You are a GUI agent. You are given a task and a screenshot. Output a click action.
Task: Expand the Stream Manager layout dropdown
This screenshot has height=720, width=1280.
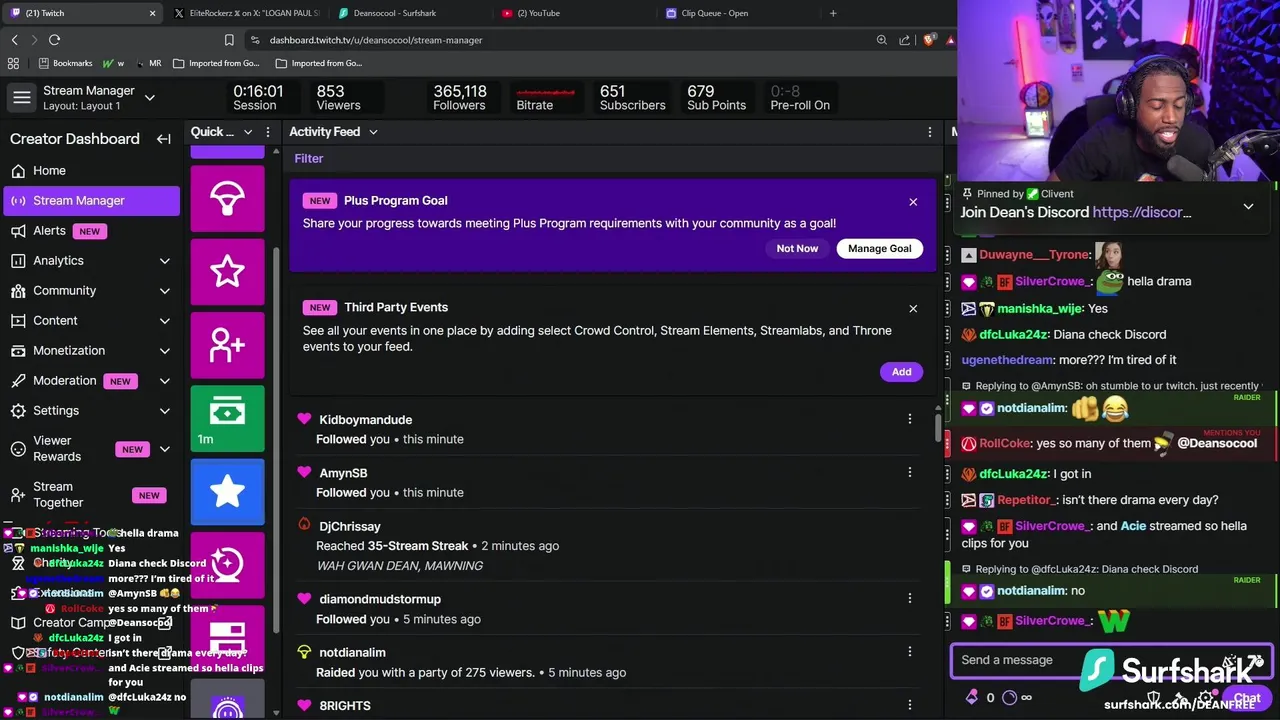point(149,98)
